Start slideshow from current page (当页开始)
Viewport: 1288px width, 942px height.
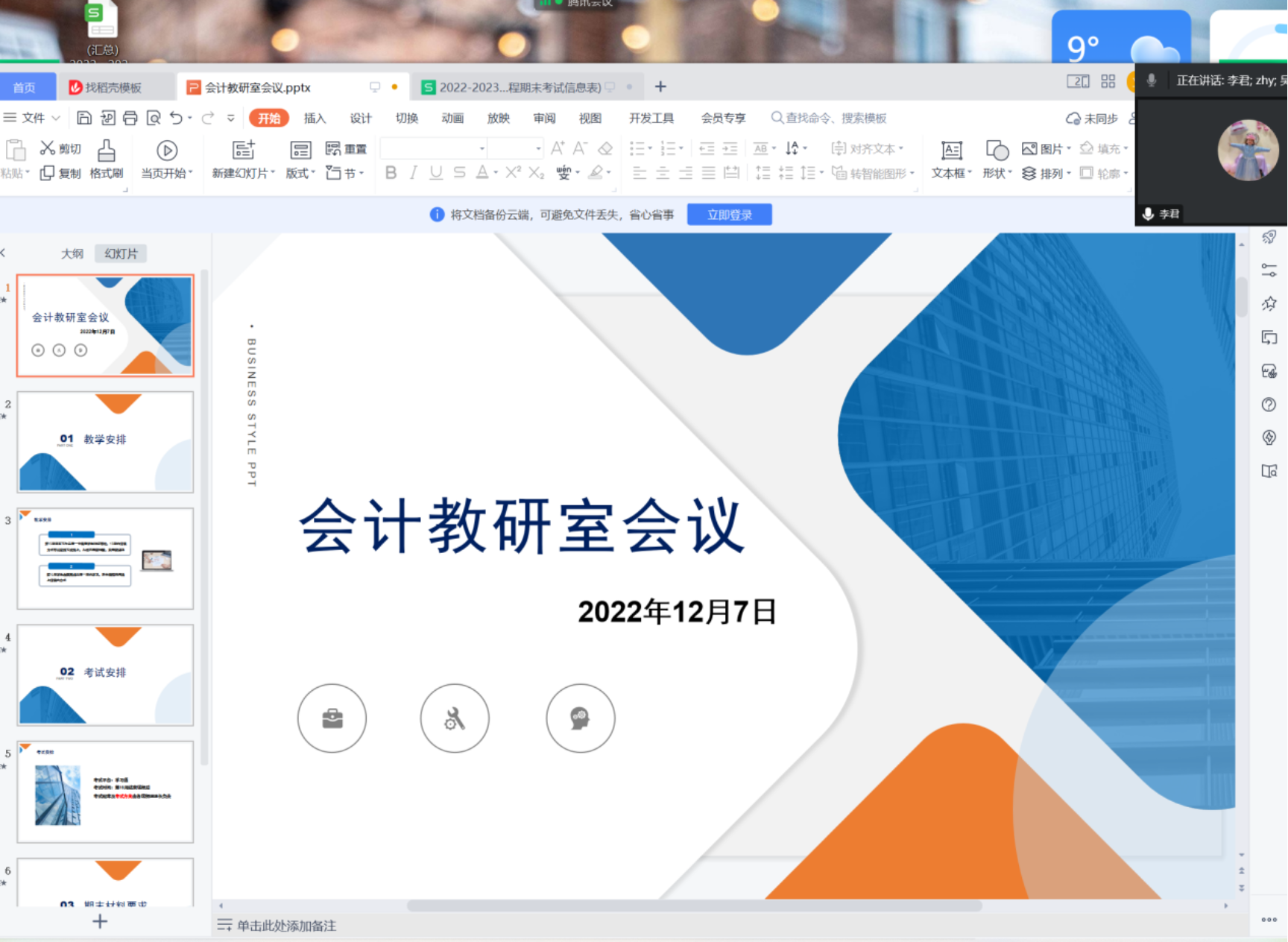click(167, 159)
